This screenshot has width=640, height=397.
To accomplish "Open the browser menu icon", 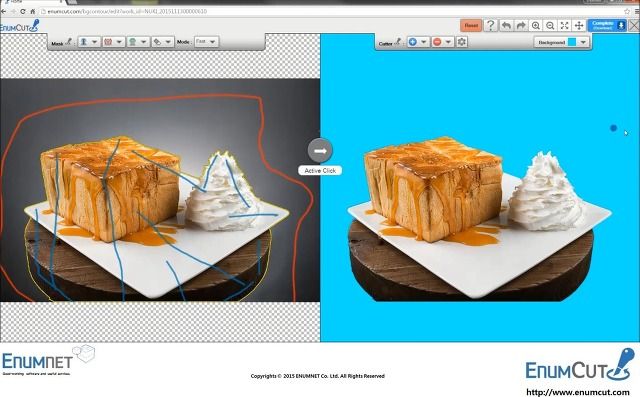I will (636, 11).
